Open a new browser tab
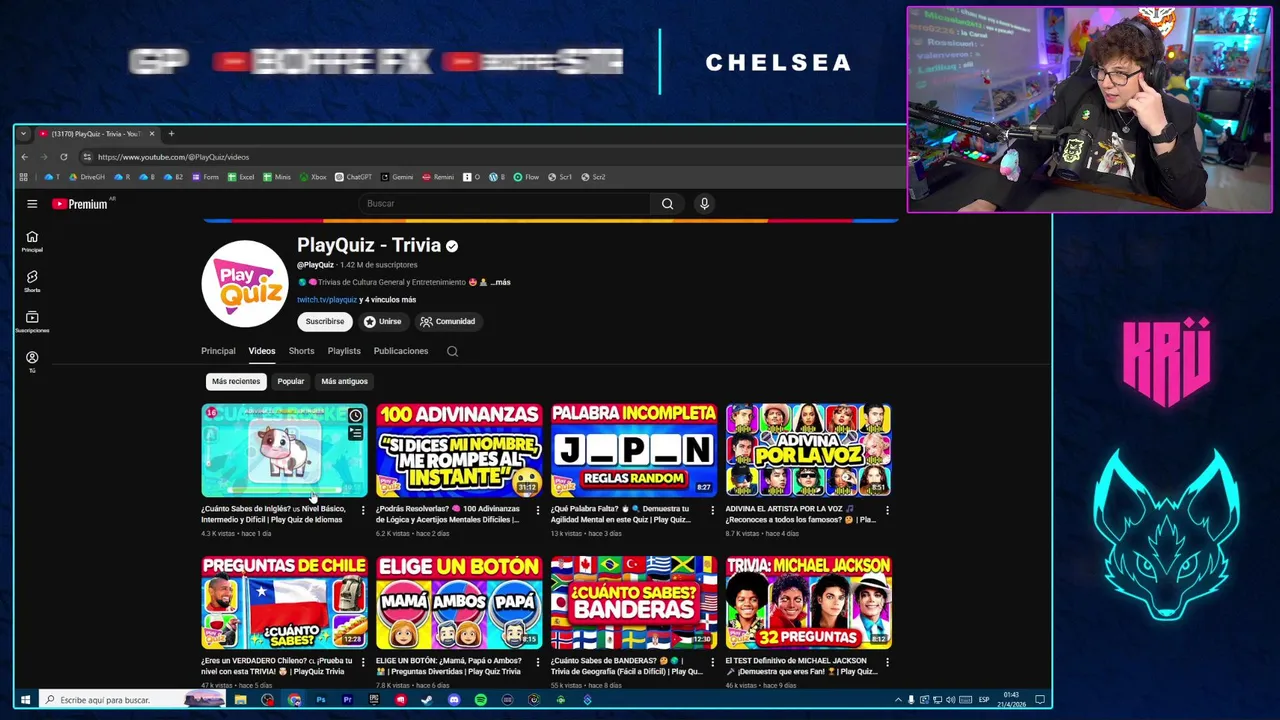Image resolution: width=1280 pixels, height=720 pixels. 171,134
